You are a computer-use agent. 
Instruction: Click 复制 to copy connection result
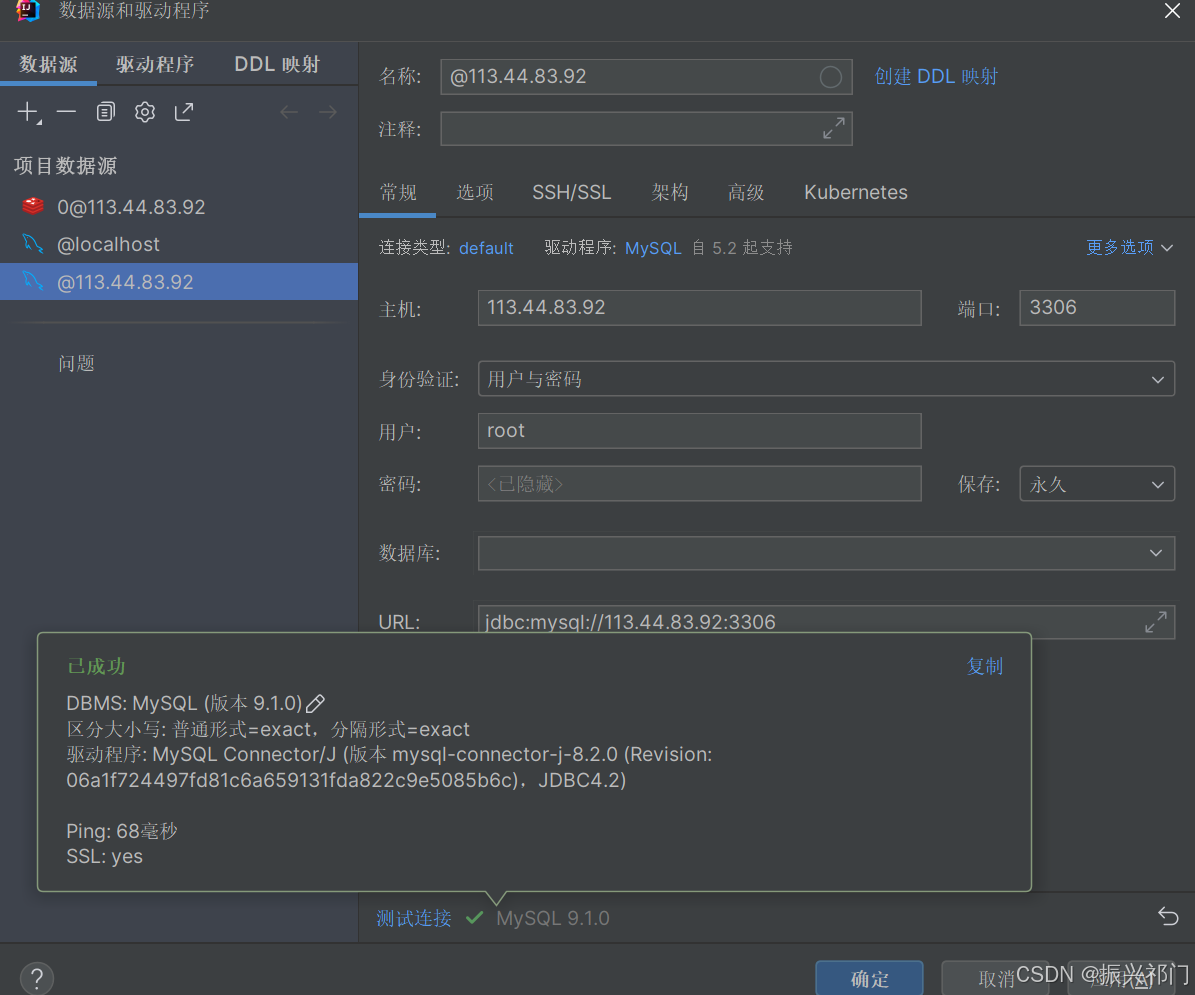click(x=985, y=666)
